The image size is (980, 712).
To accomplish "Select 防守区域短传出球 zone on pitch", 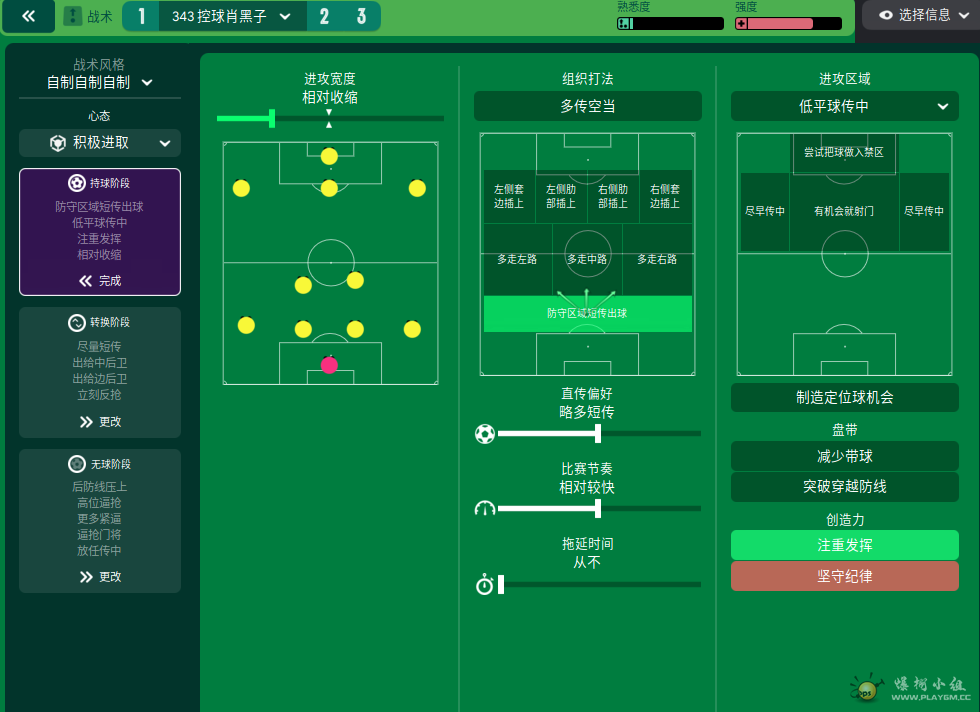I will [x=587, y=313].
